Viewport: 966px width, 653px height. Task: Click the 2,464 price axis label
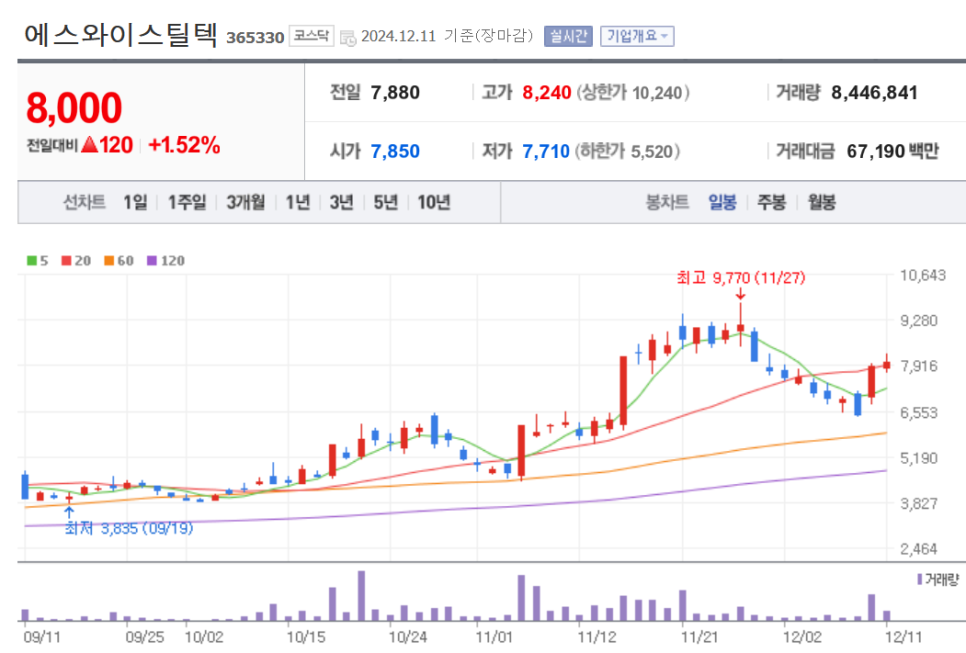919,549
